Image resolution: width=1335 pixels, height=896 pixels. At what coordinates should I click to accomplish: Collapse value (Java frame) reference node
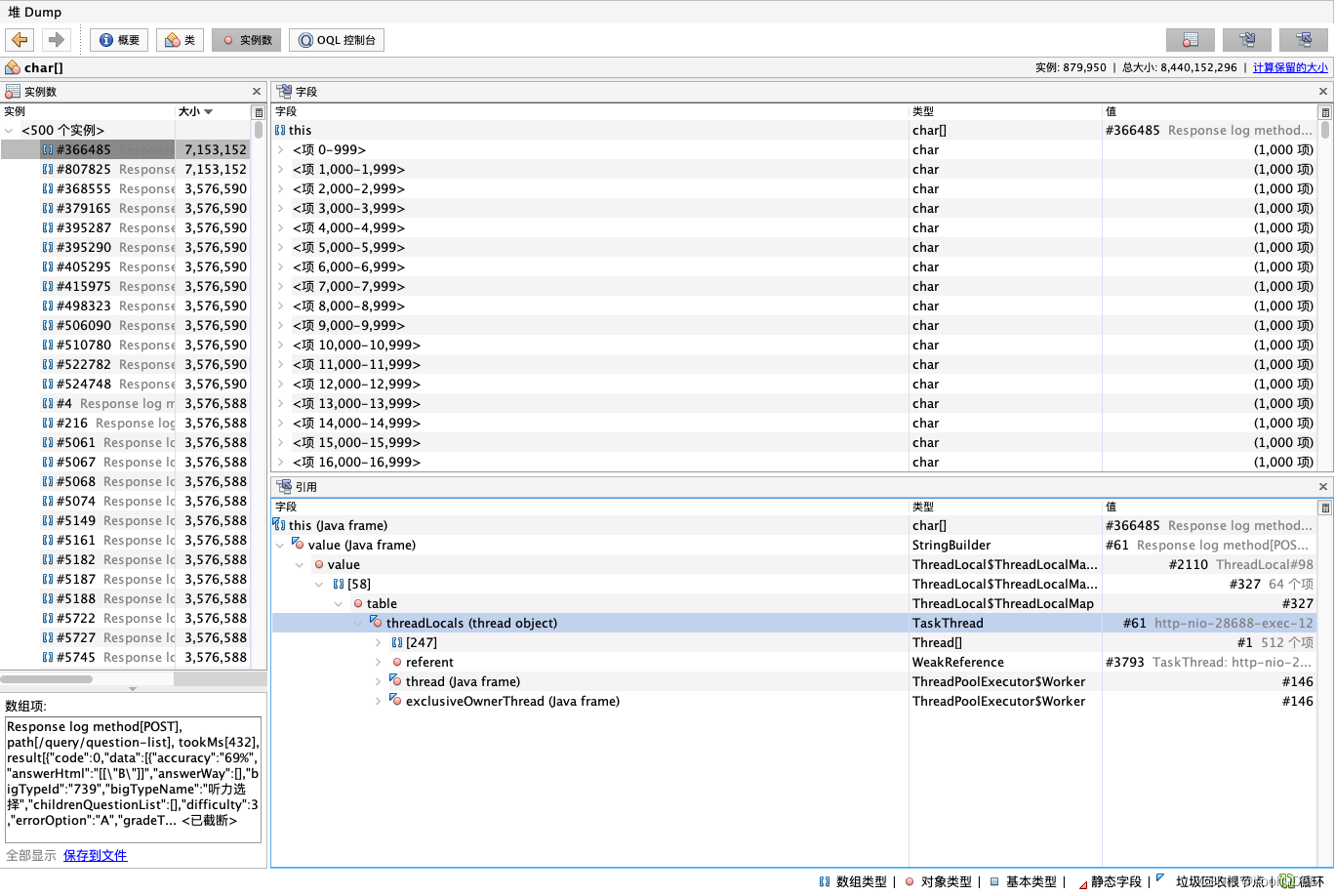click(x=281, y=546)
